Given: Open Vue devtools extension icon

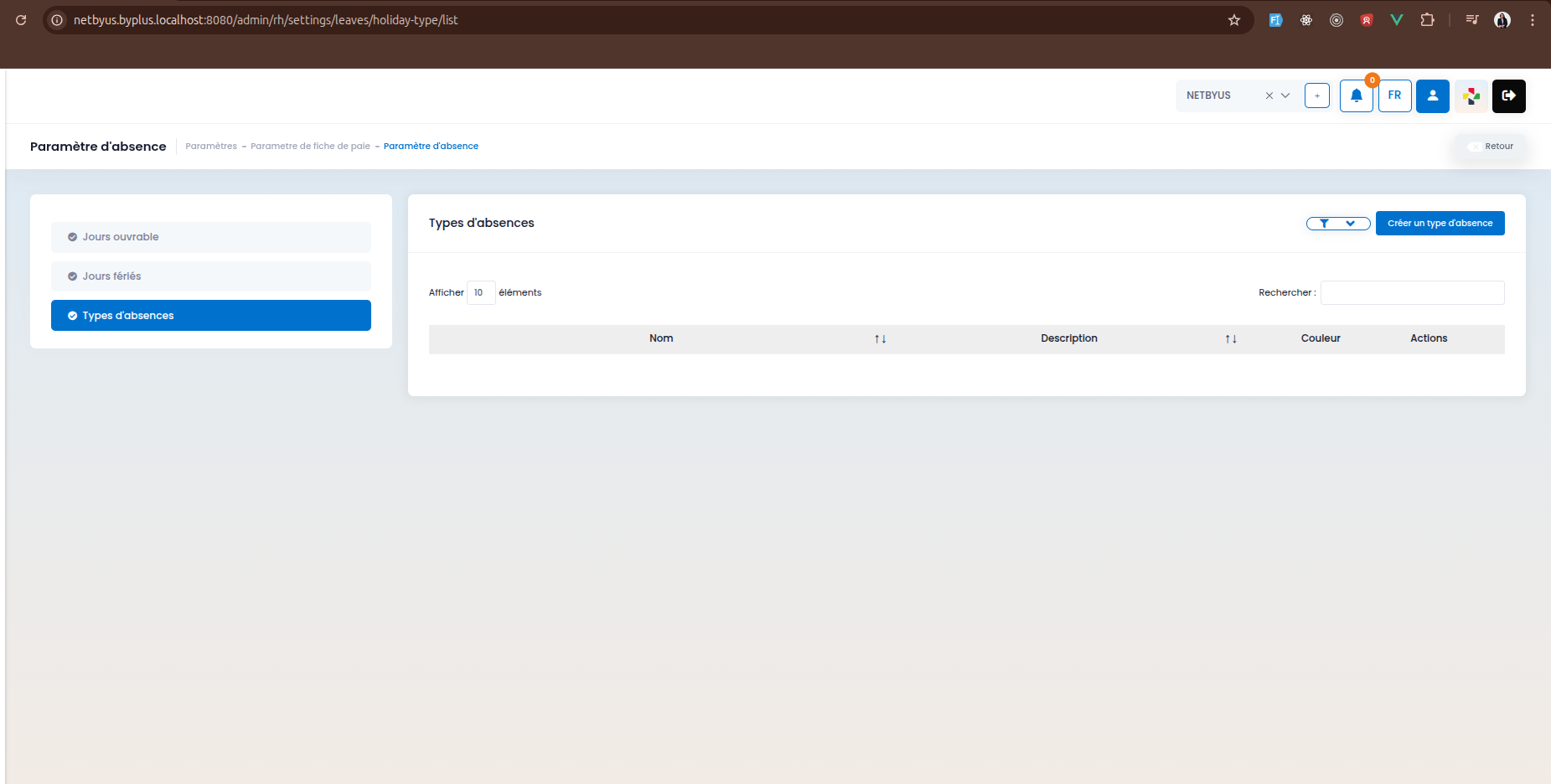Looking at the screenshot, I should click(1396, 20).
